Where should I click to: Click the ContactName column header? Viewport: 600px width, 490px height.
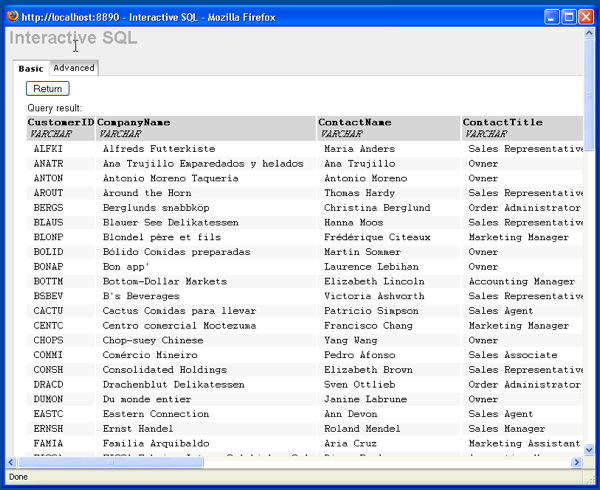click(354, 122)
